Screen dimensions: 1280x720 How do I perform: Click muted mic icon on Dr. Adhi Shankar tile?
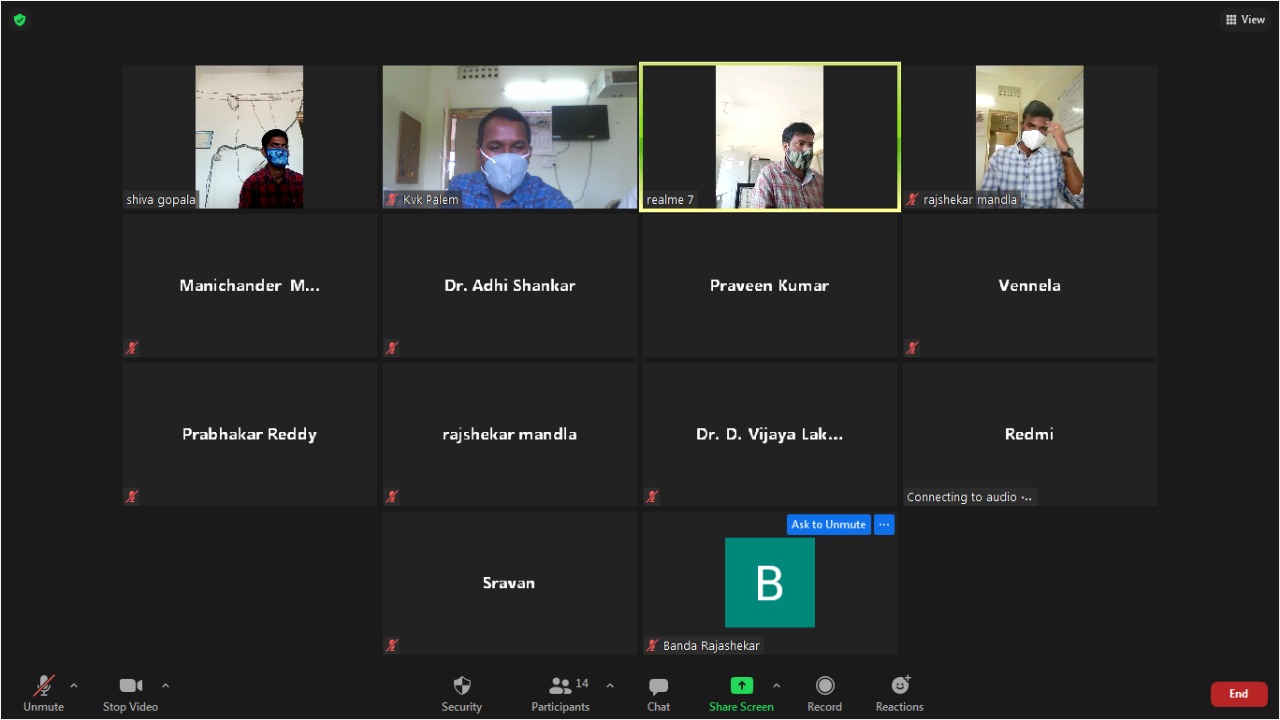(x=392, y=348)
